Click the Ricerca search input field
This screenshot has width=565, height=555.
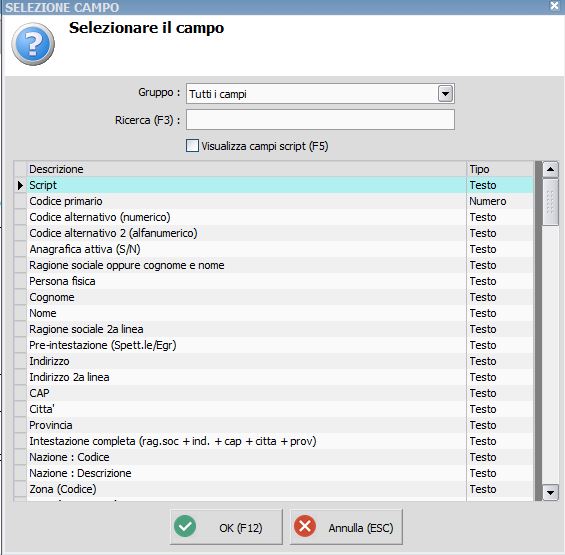(320, 120)
